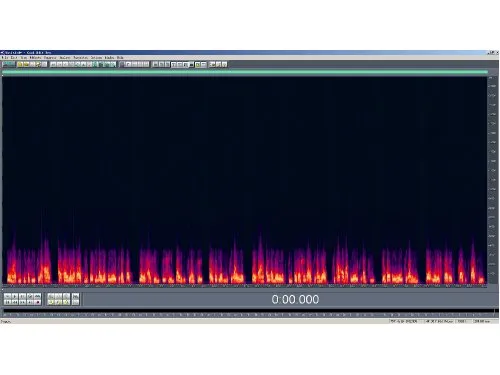Click the yellow Open file toolbar icon
Viewport: 500px width, 375px height.
point(20,64)
